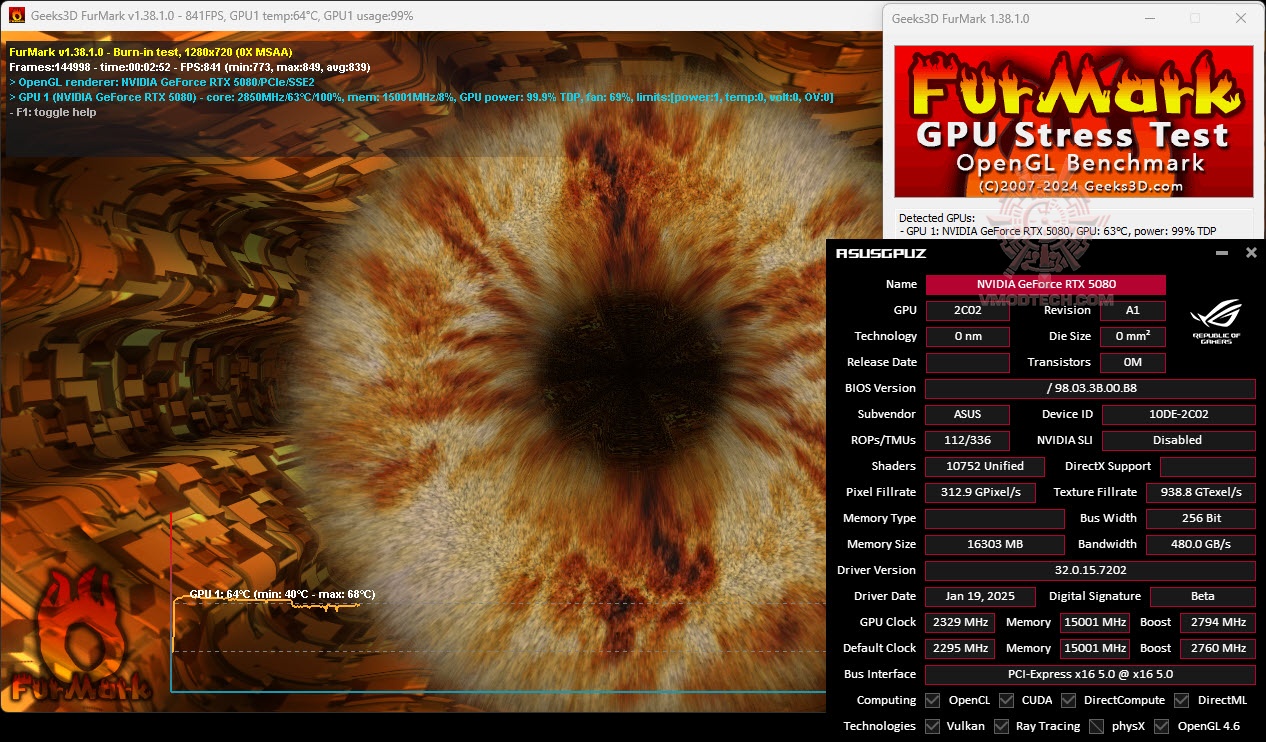This screenshot has height=742, width=1266.
Task: Click the 'F1: toggle help' overlay text
Action: tap(53, 112)
